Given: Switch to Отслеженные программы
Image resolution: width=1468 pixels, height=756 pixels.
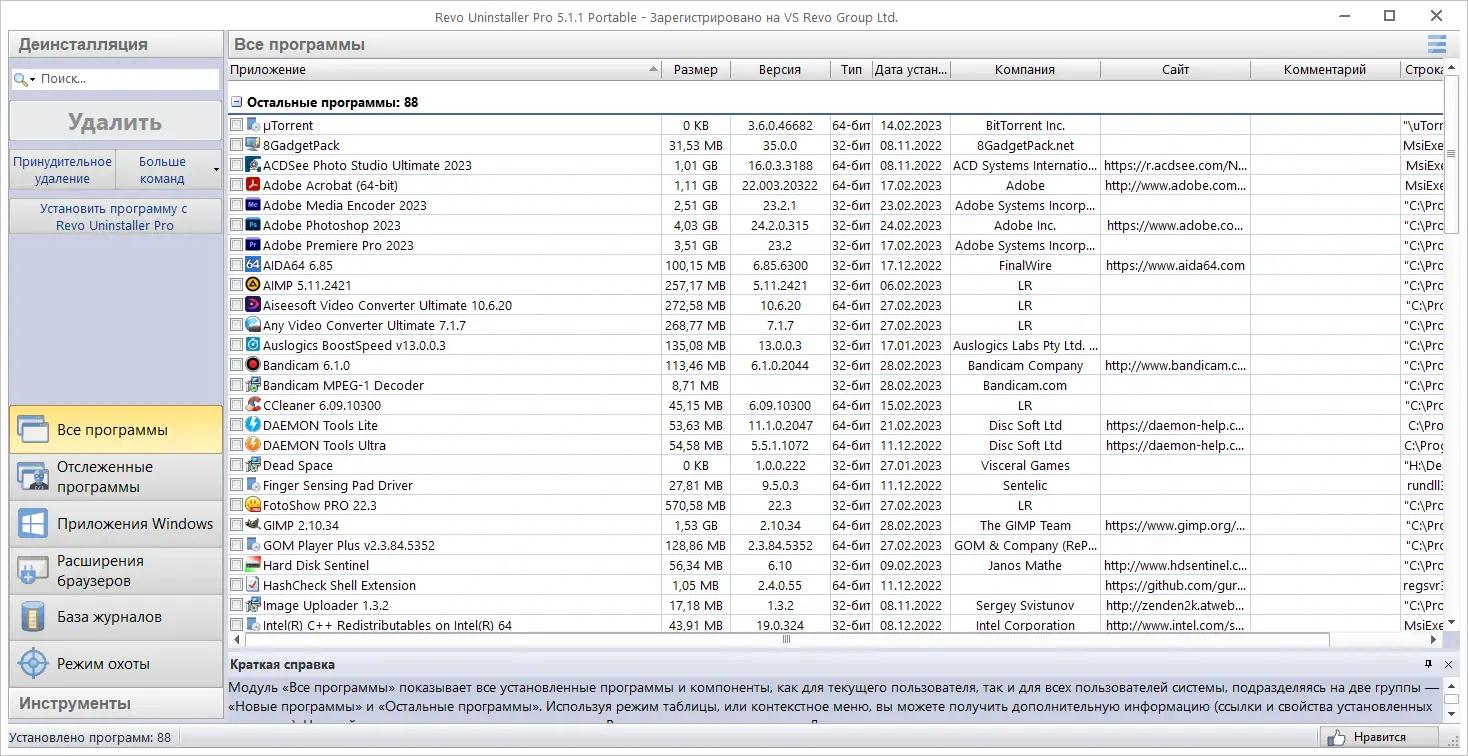Looking at the screenshot, I should (116, 477).
